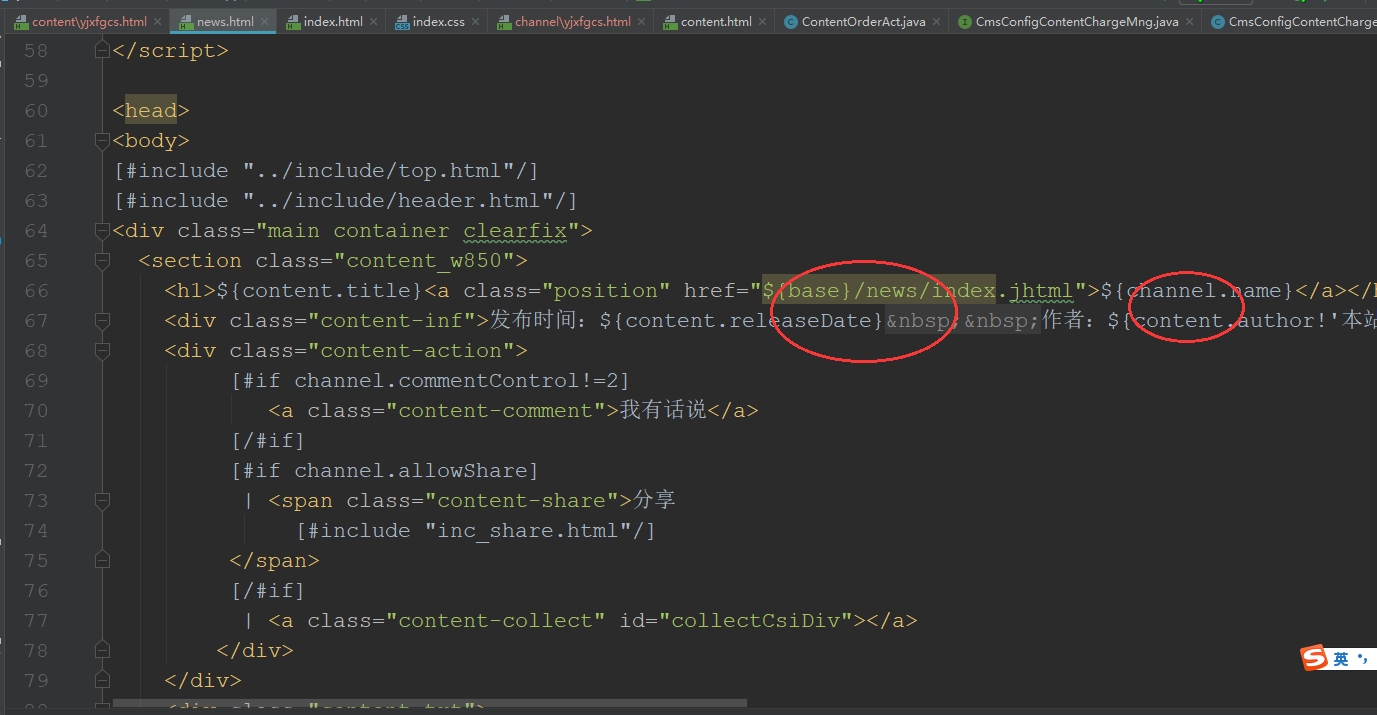Click line number 70 in the gutter
This screenshot has height=715, width=1377.
click(x=36, y=410)
